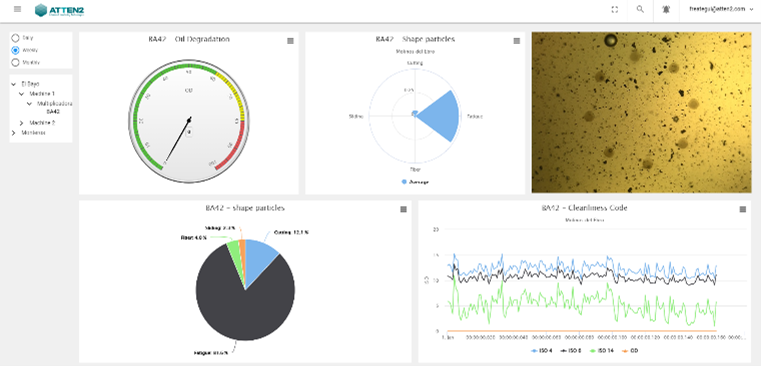Viewport: 761px width, 366px height.
Task: Open the oil particle microscope image
Action: point(641,113)
